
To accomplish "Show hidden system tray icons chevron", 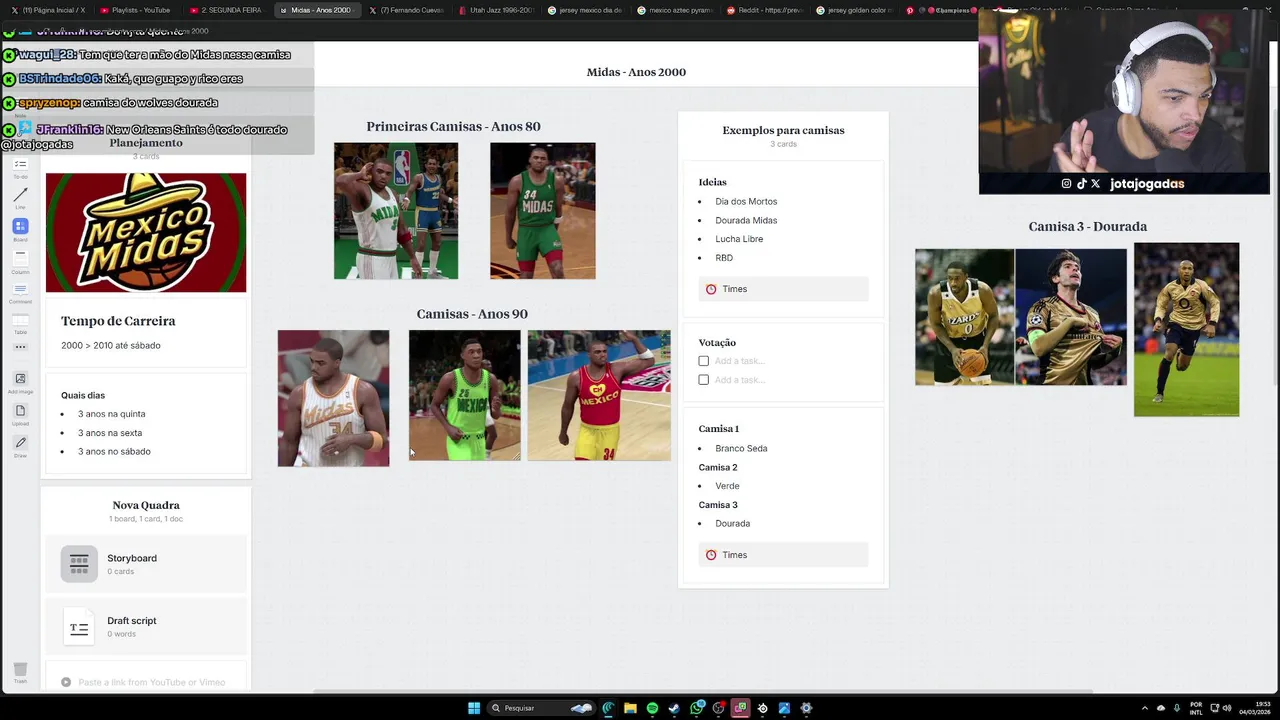I will (1147, 708).
